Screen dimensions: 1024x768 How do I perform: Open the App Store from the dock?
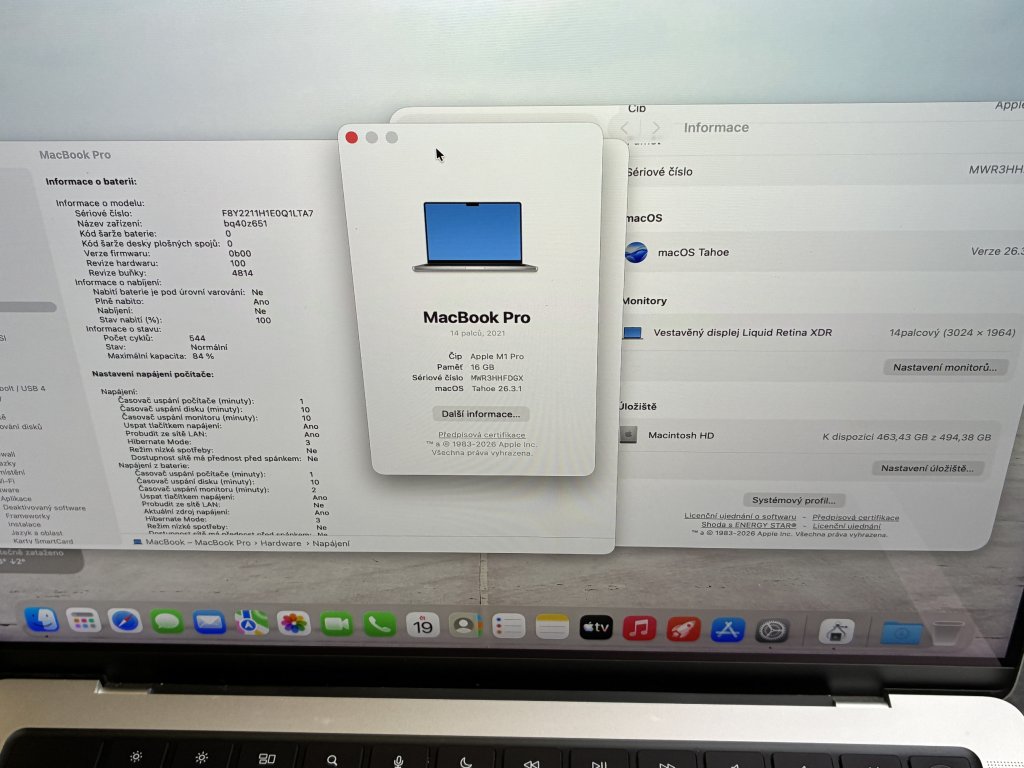tap(728, 630)
